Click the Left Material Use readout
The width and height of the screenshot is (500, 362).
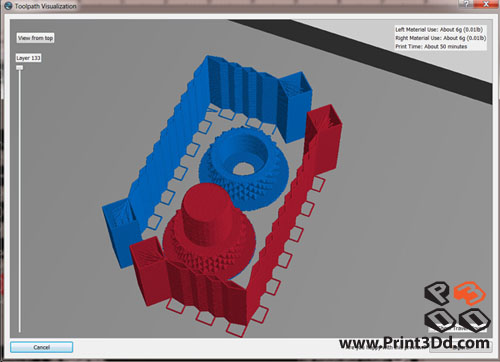pyautogui.click(x=439, y=29)
